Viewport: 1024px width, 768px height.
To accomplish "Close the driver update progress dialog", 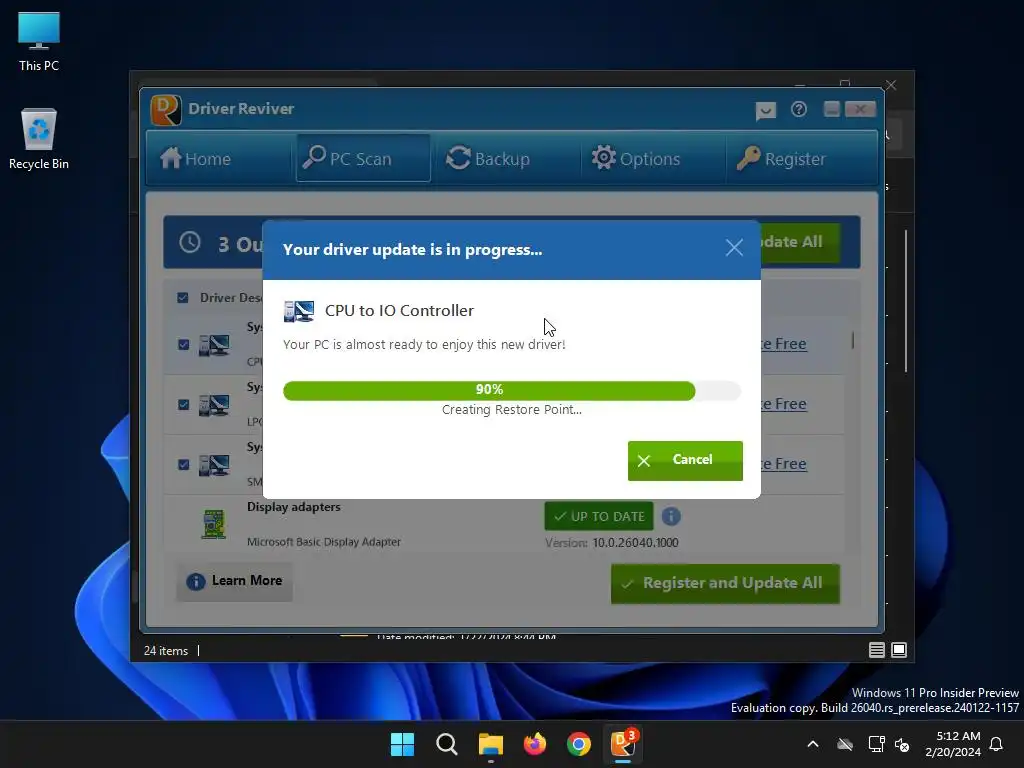I will [x=734, y=248].
